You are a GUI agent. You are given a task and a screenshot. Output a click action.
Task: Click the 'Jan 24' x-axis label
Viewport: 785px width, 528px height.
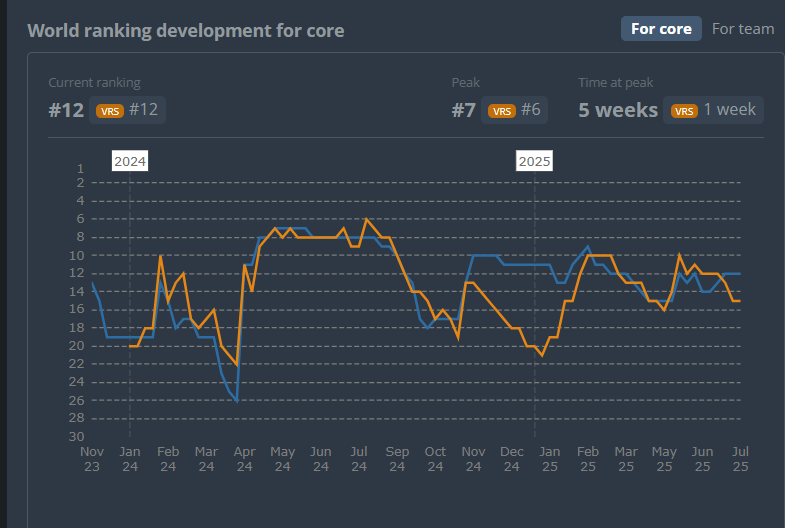coord(130,459)
